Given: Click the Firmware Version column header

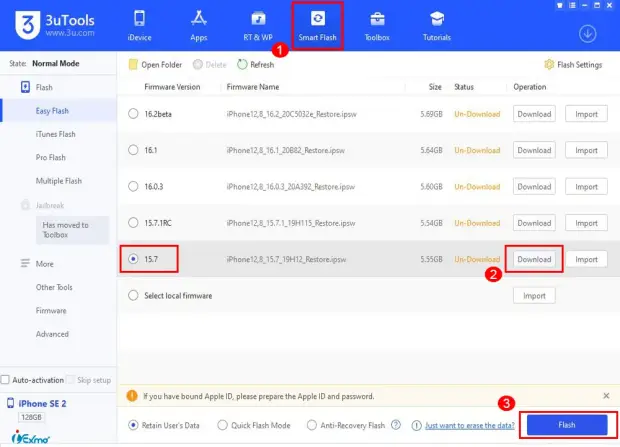Looking at the screenshot, I should [172, 87].
